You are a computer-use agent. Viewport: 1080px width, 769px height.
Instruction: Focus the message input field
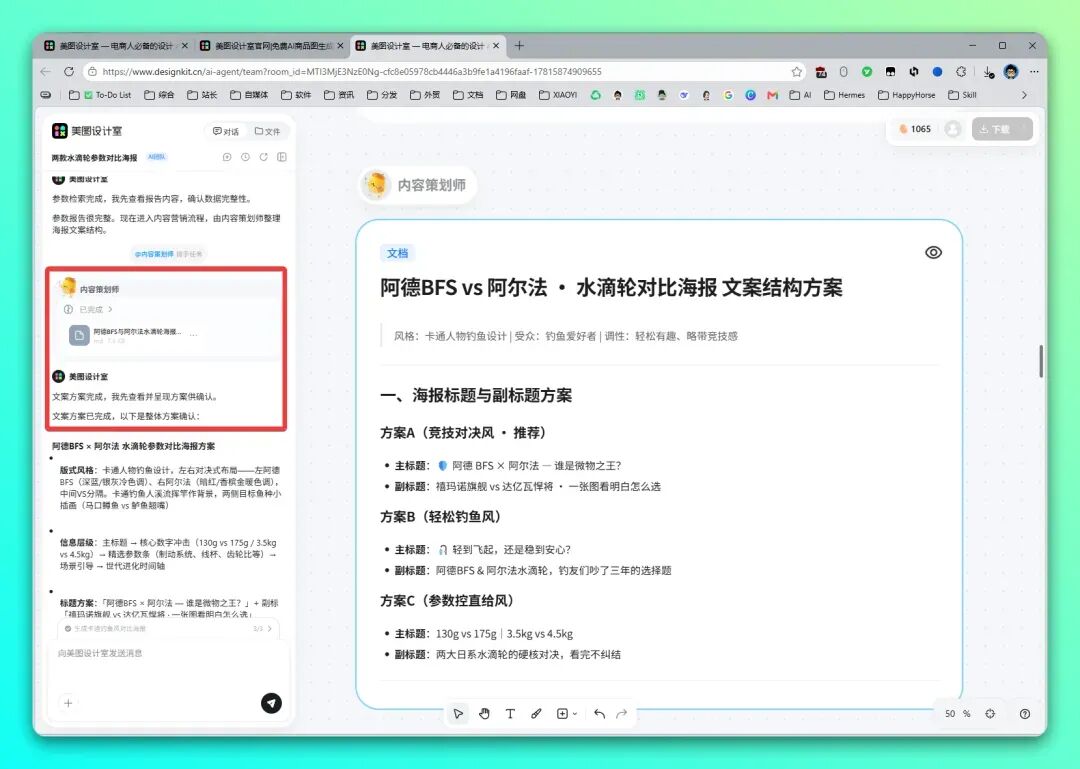[169, 653]
